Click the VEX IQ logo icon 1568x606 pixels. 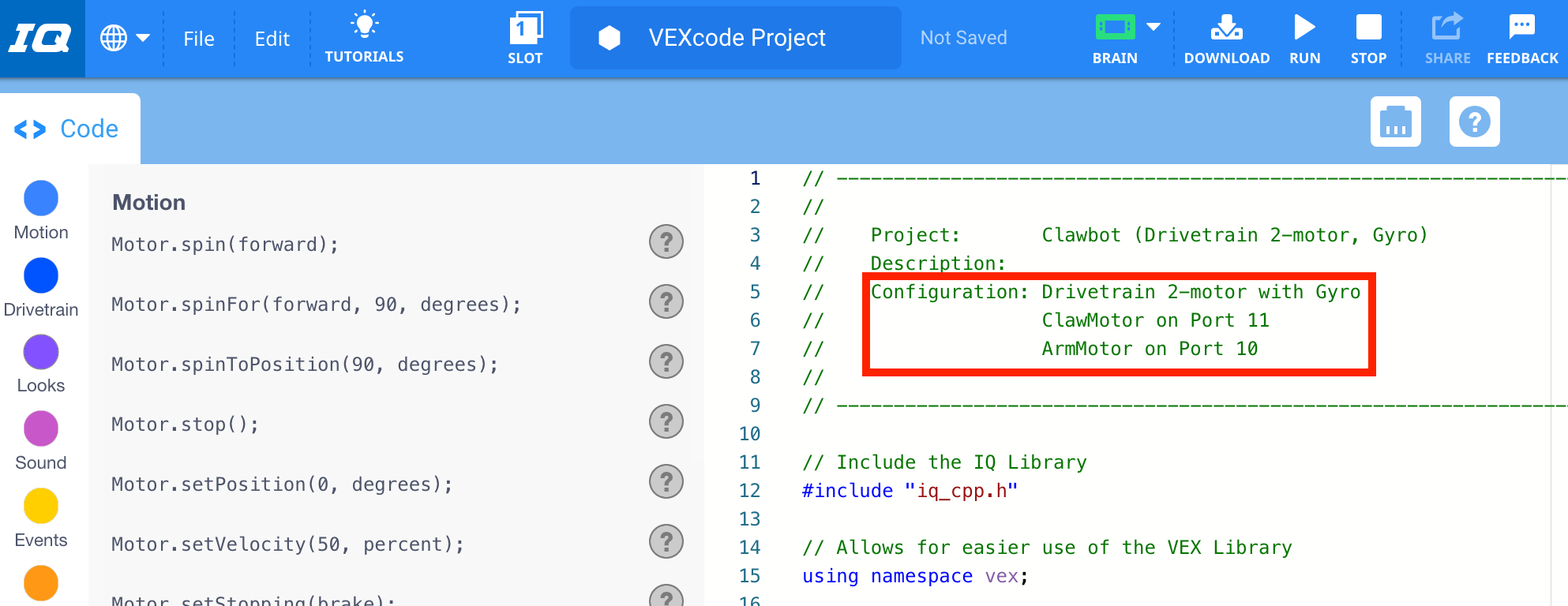(x=41, y=38)
